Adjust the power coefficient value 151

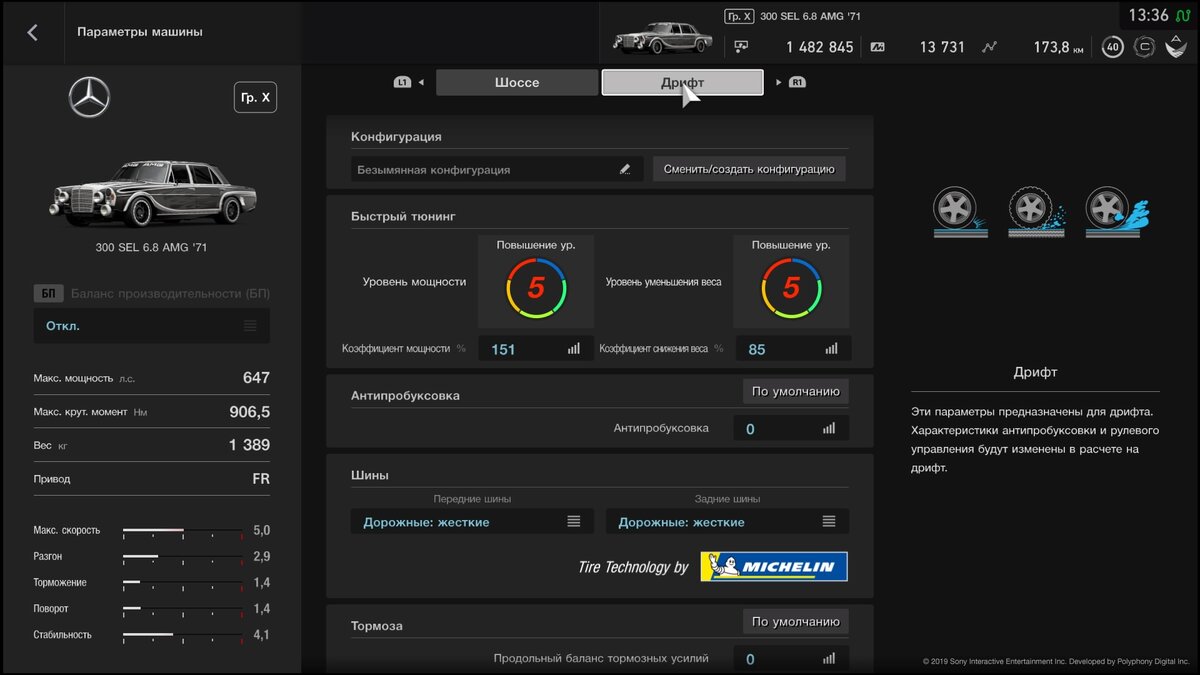tap(535, 348)
